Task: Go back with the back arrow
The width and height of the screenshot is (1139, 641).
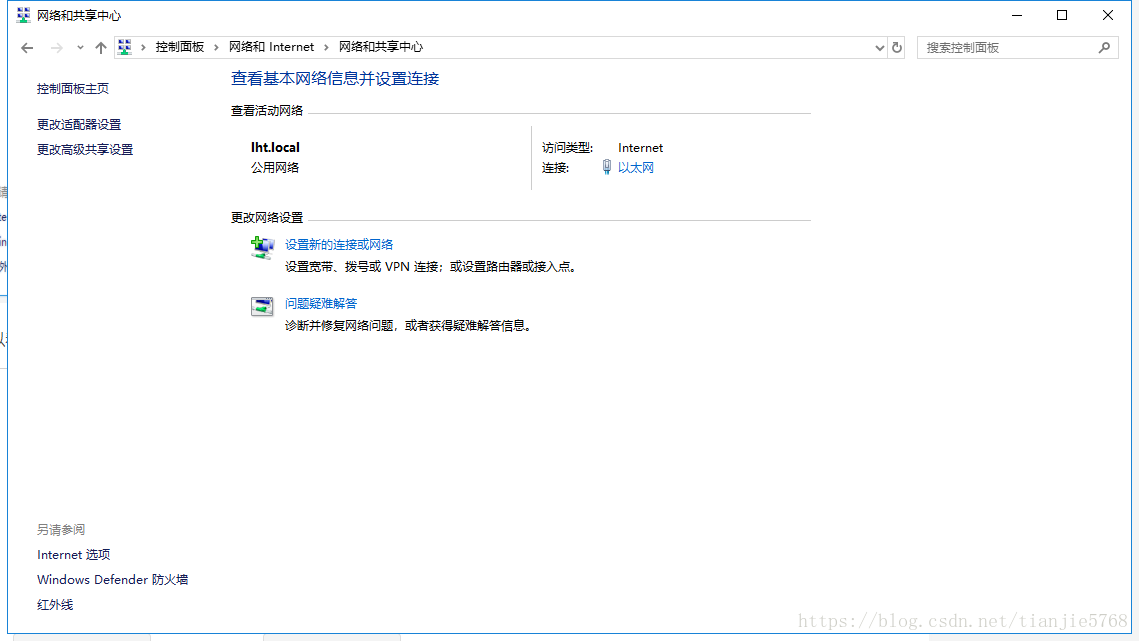Action: 27,48
